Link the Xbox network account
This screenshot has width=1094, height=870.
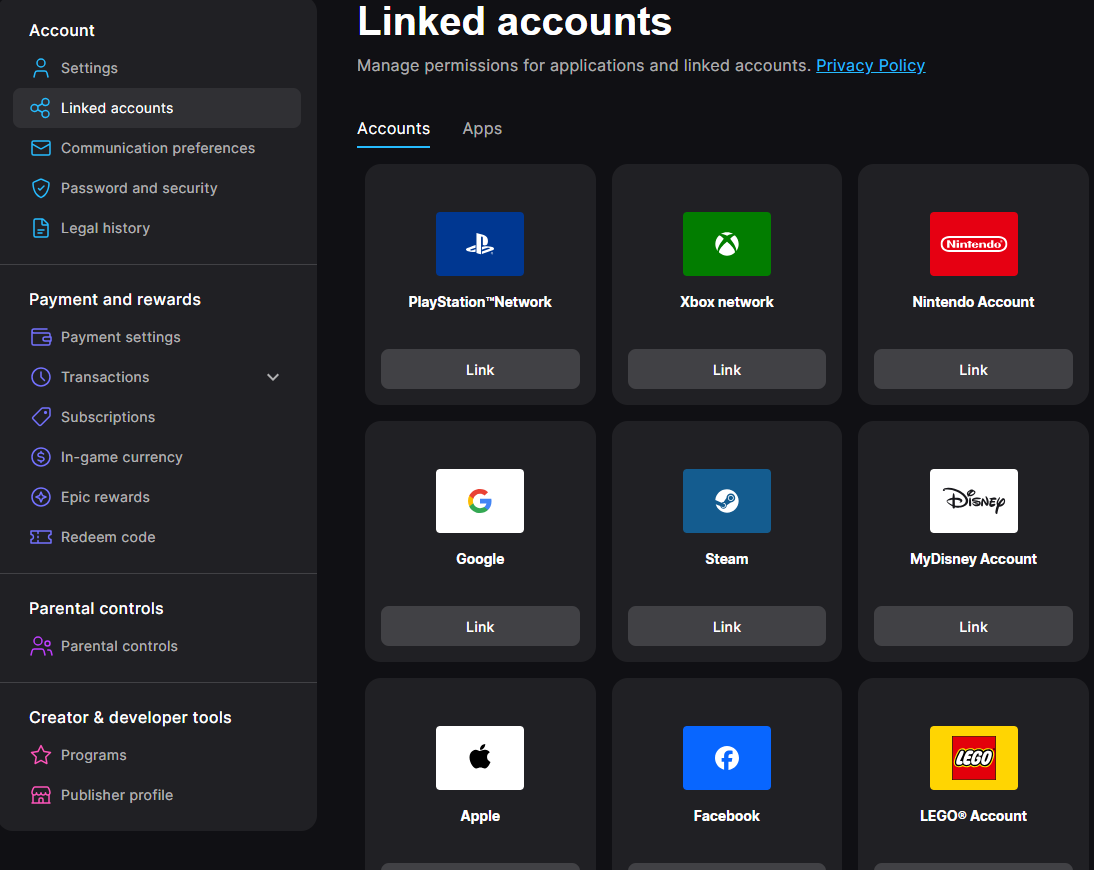click(726, 369)
